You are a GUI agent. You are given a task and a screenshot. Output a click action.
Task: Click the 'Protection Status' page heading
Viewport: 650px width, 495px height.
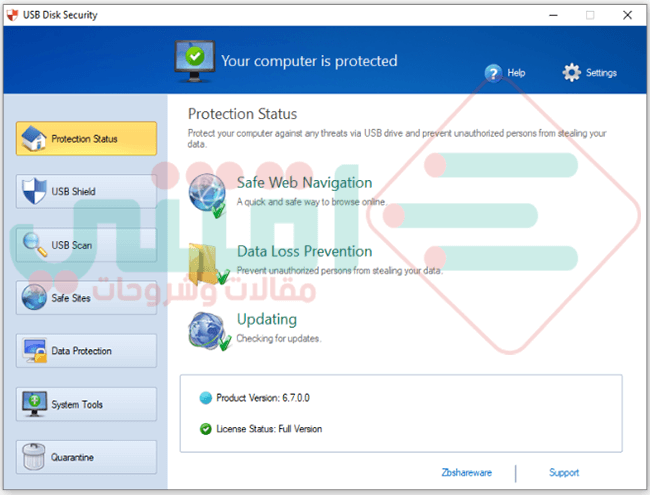click(243, 114)
